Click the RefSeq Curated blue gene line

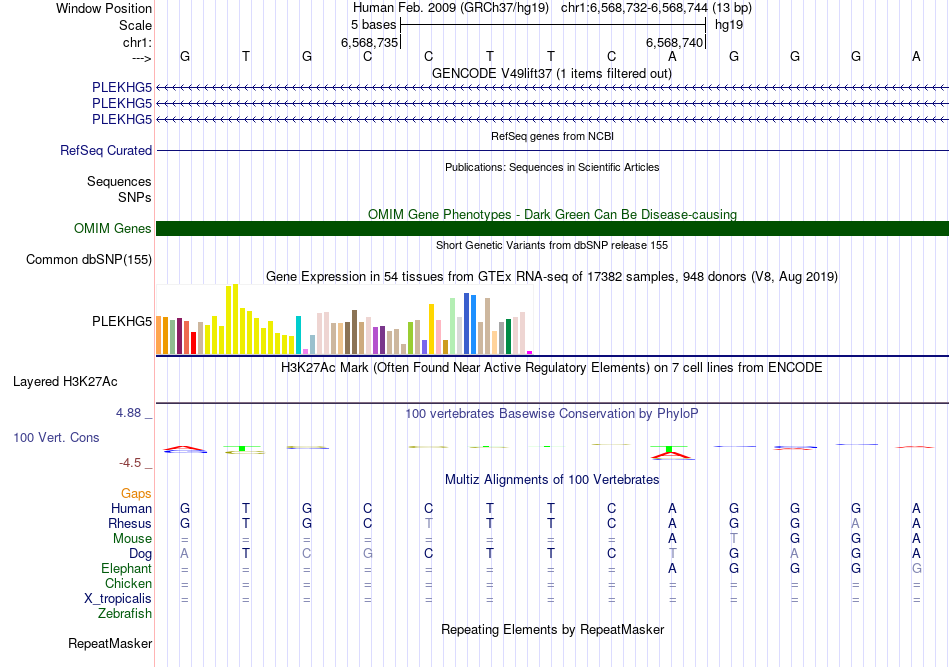(x=552, y=150)
